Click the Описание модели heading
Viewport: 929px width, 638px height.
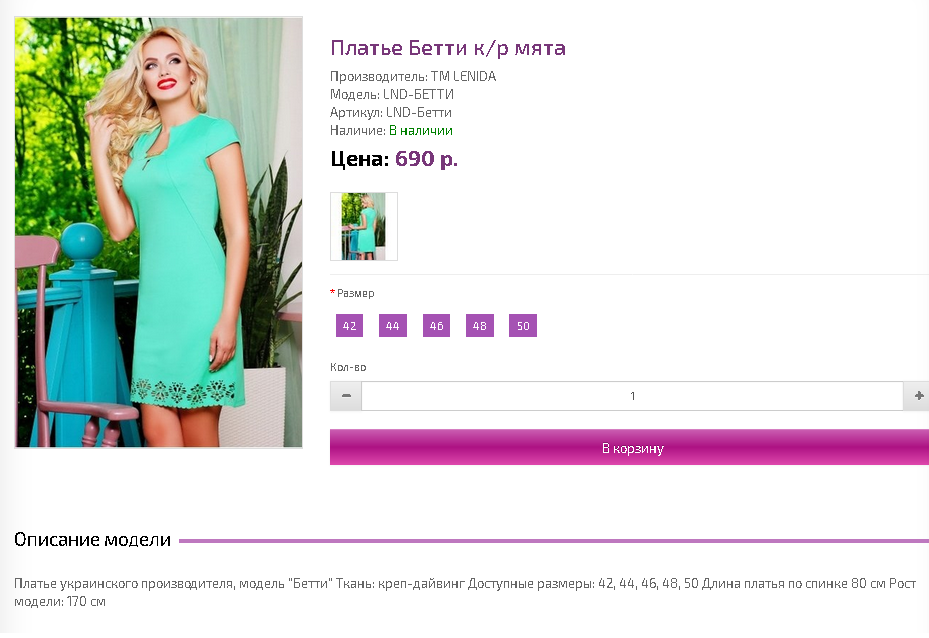[92, 540]
